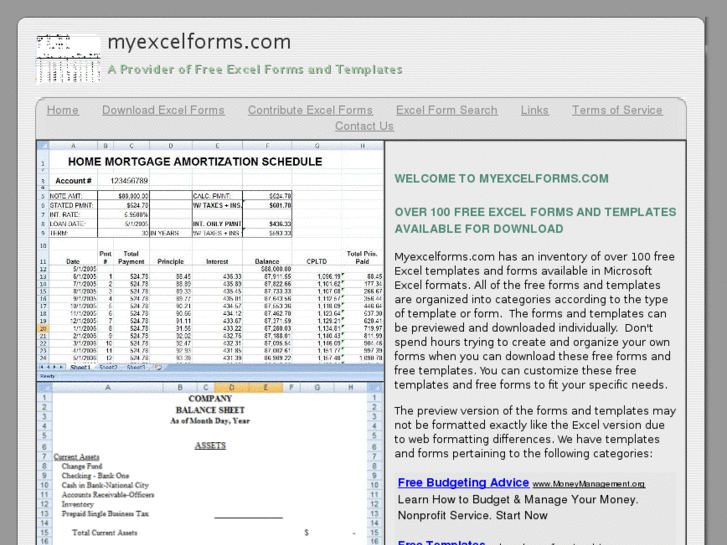Click the 'Cash in Bank-National City' row
Screen dimensions: 727x545
point(105,485)
